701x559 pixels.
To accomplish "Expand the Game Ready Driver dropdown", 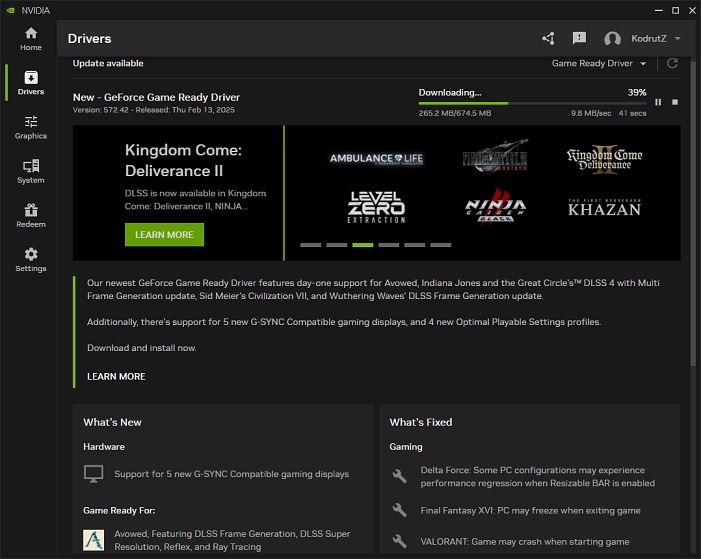I will 599,64.
